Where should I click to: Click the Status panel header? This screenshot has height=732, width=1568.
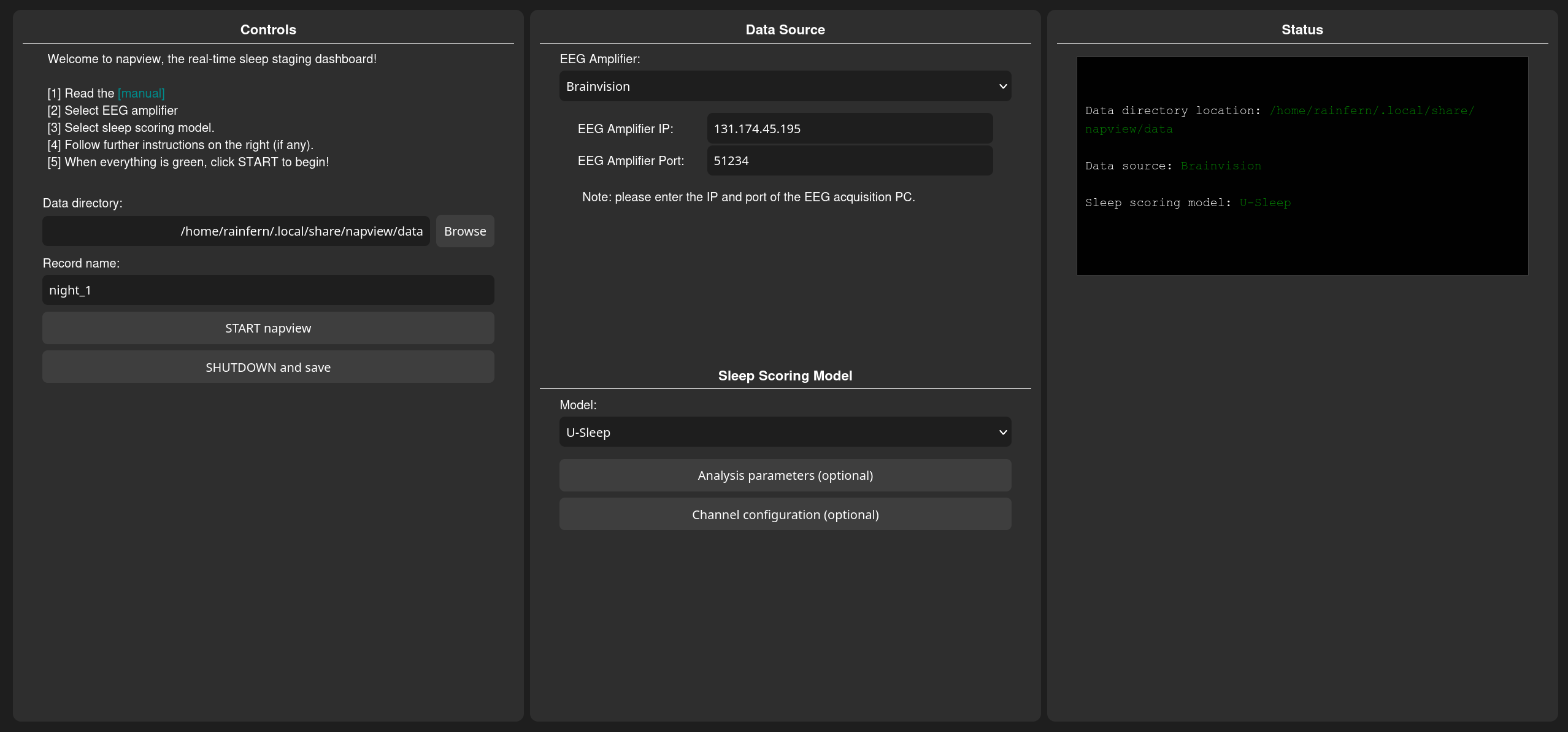click(1302, 29)
